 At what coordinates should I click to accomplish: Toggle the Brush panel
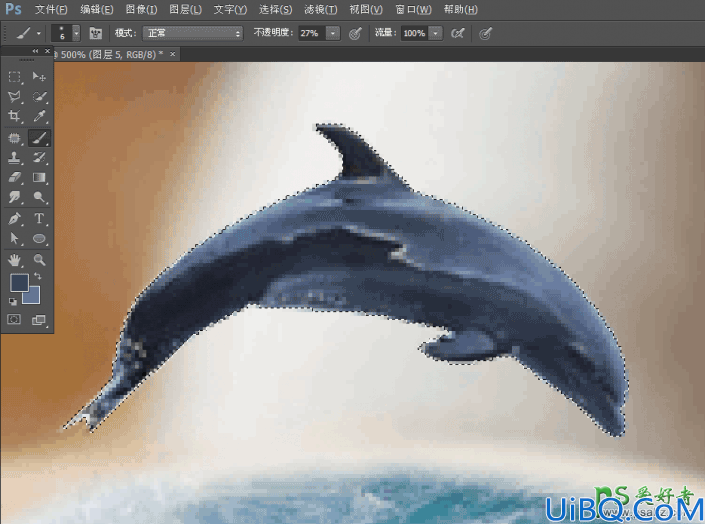point(95,33)
